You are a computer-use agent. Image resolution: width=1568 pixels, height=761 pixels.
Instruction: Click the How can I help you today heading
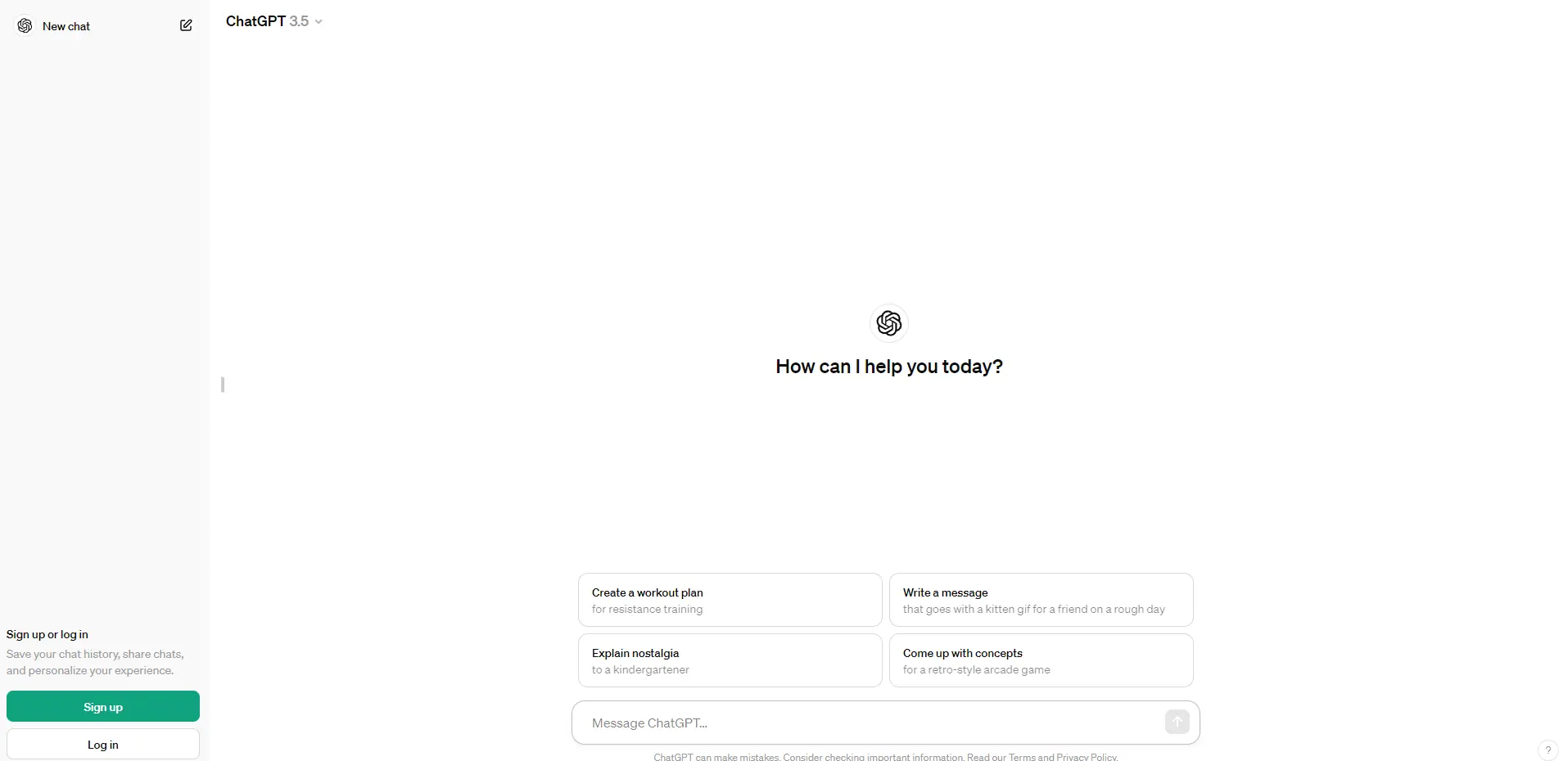[889, 367]
